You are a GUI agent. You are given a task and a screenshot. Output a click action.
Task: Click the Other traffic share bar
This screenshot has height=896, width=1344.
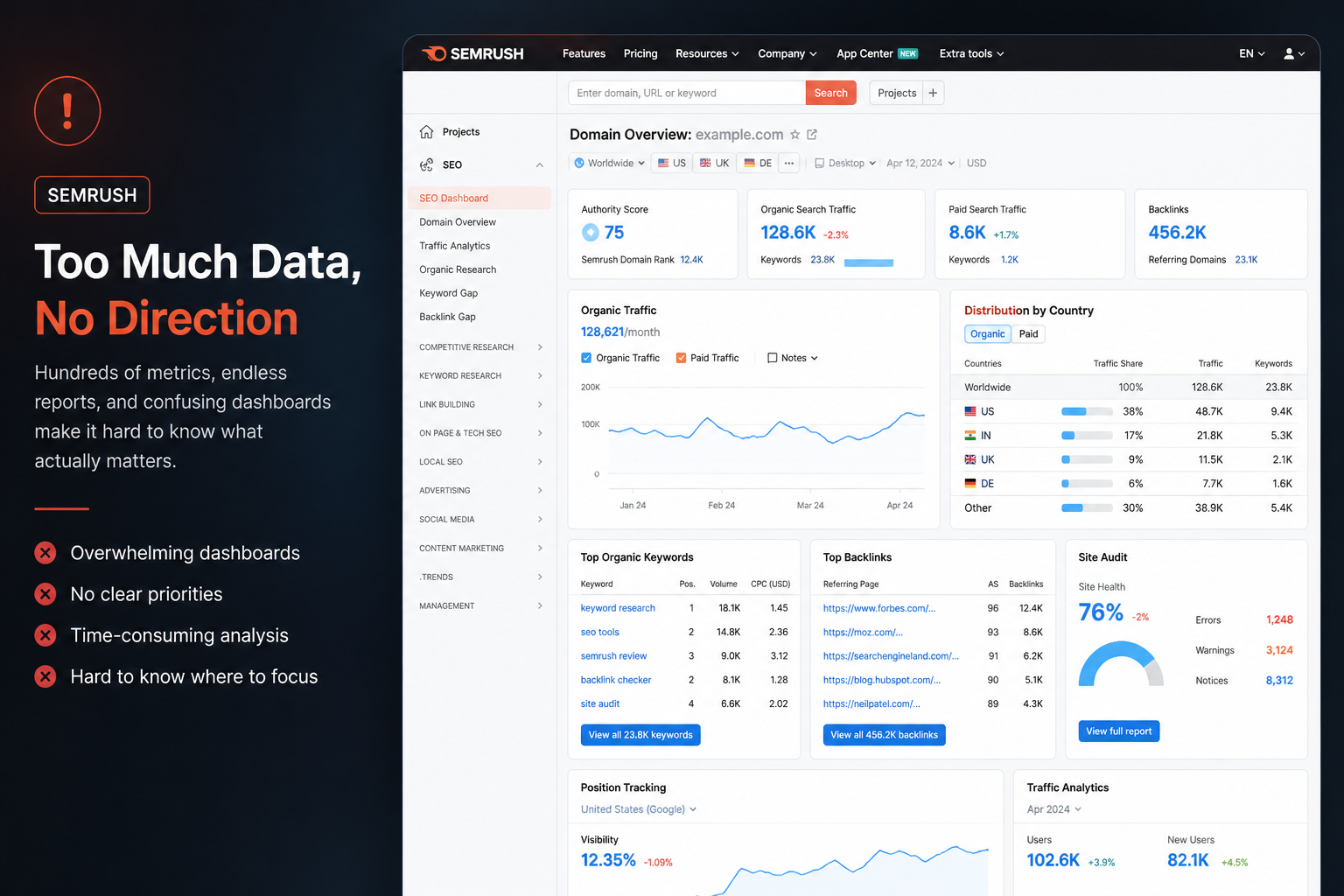[1087, 508]
